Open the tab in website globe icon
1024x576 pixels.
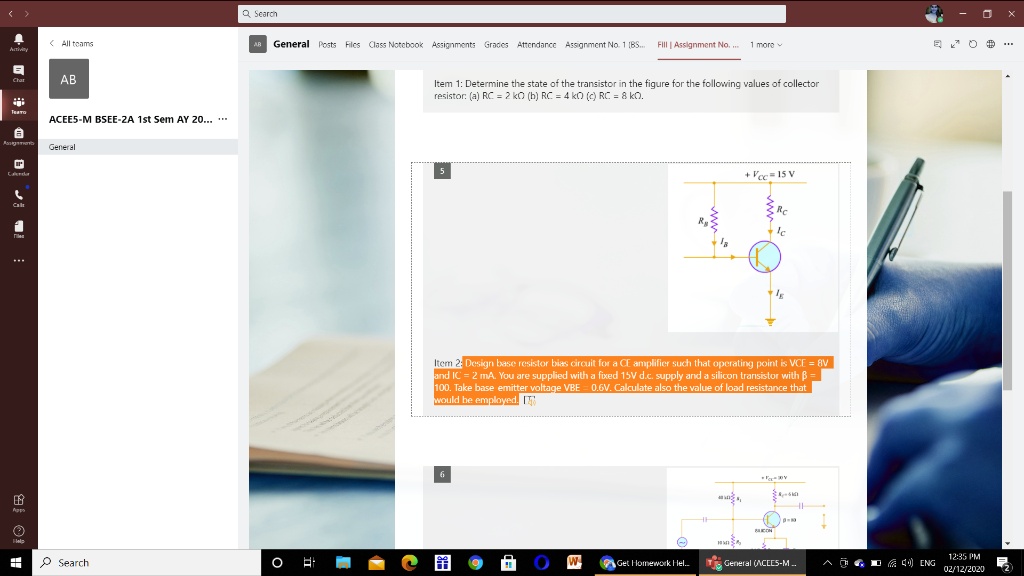(x=991, y=44)
